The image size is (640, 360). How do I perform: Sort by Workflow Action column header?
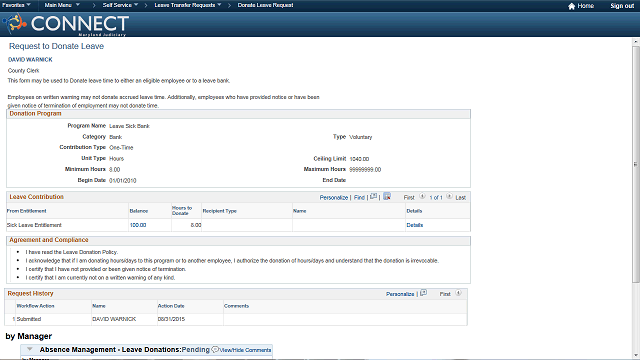pyautogui.click(x=36, y=306)
